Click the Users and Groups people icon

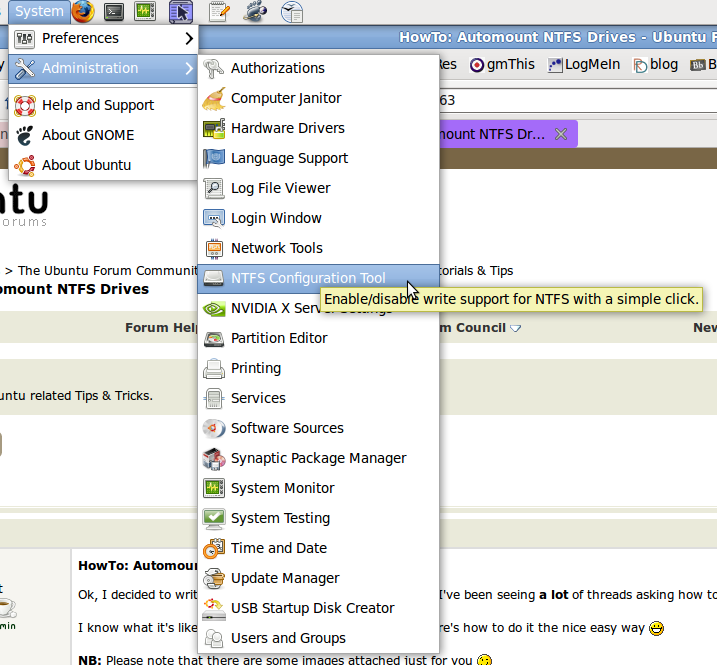coord(214,638)
